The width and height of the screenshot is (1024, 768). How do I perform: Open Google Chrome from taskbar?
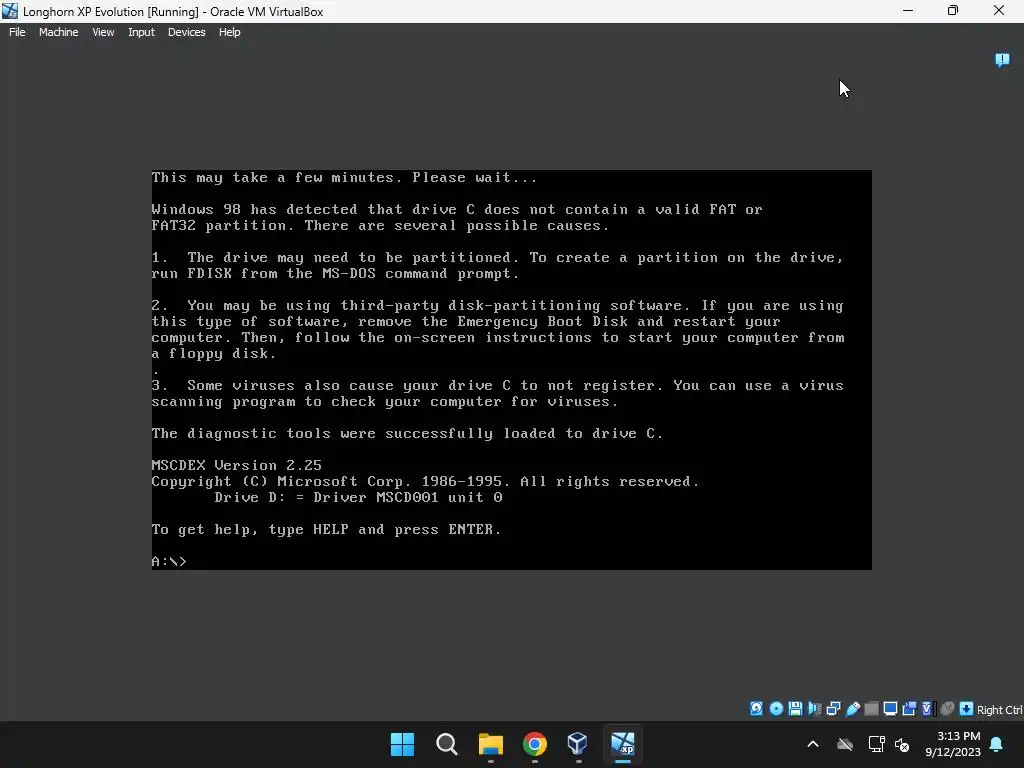coord(535,744)
